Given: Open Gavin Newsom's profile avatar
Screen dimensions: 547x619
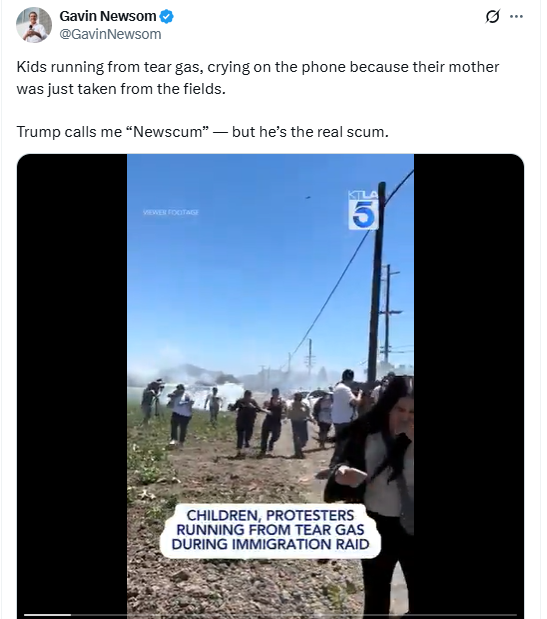Looking at the screenshot, I should (x=34, y=25).
